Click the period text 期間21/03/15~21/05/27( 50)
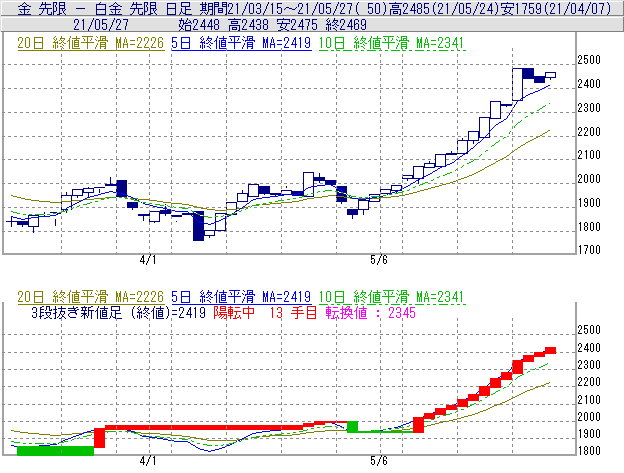 click(292, 8)
